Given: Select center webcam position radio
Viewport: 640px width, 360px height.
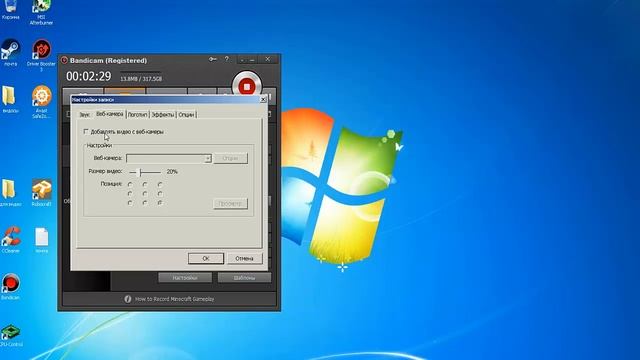Looking at the screenshot, I should point(145,193).
